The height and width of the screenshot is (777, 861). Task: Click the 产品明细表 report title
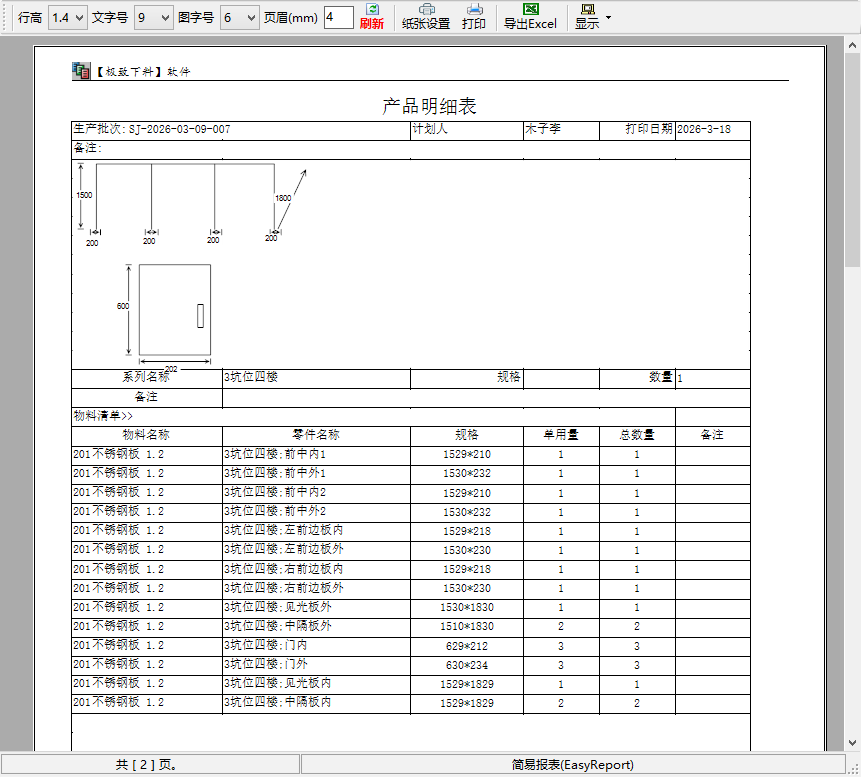[x=429, y=105]
